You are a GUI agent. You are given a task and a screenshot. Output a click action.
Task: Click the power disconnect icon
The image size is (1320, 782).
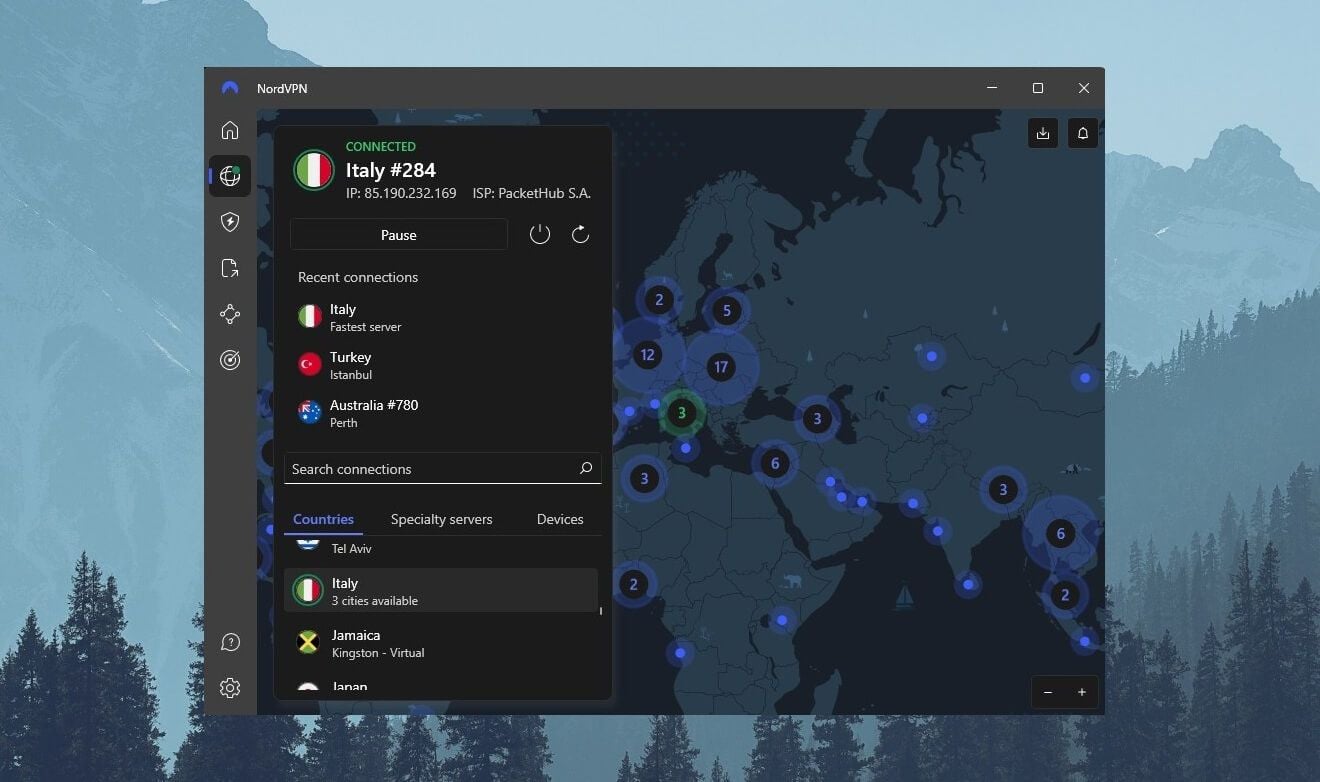pyautogui.click(x=540, y=235)
